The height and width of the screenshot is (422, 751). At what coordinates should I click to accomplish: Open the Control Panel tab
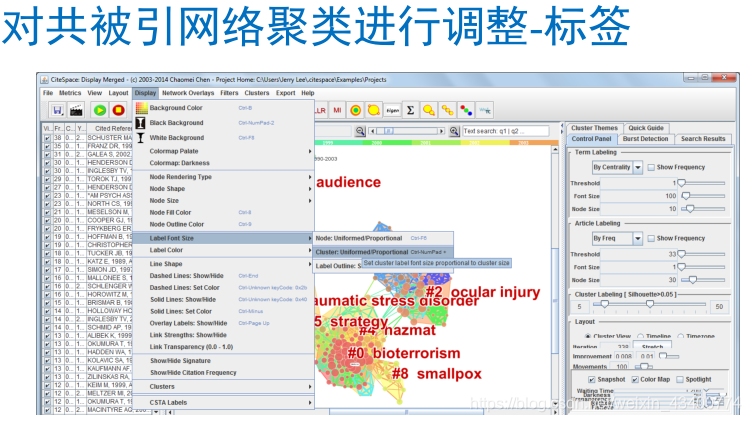coord(591,139)
